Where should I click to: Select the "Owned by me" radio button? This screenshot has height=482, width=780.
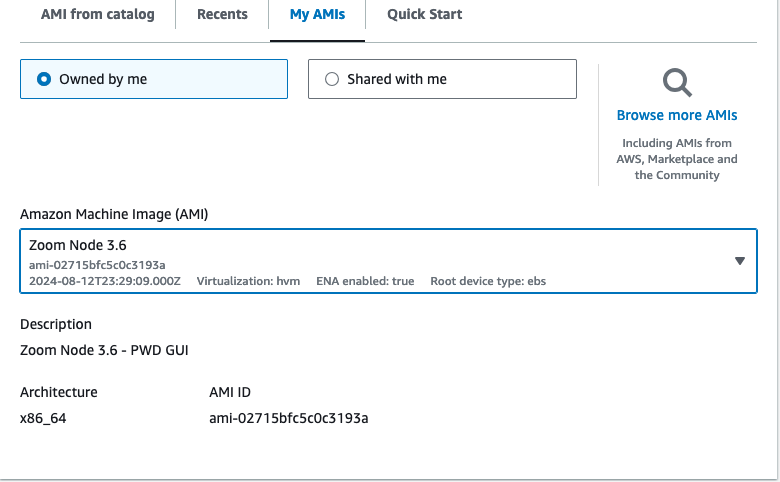click(x=44, y=79)
